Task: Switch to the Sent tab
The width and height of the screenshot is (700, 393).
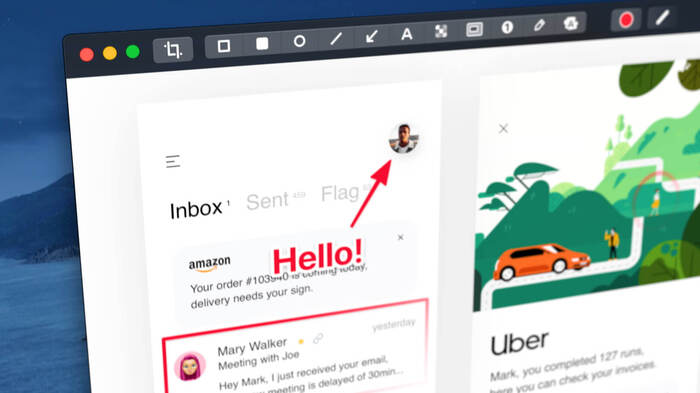Action: coord(267,201)
